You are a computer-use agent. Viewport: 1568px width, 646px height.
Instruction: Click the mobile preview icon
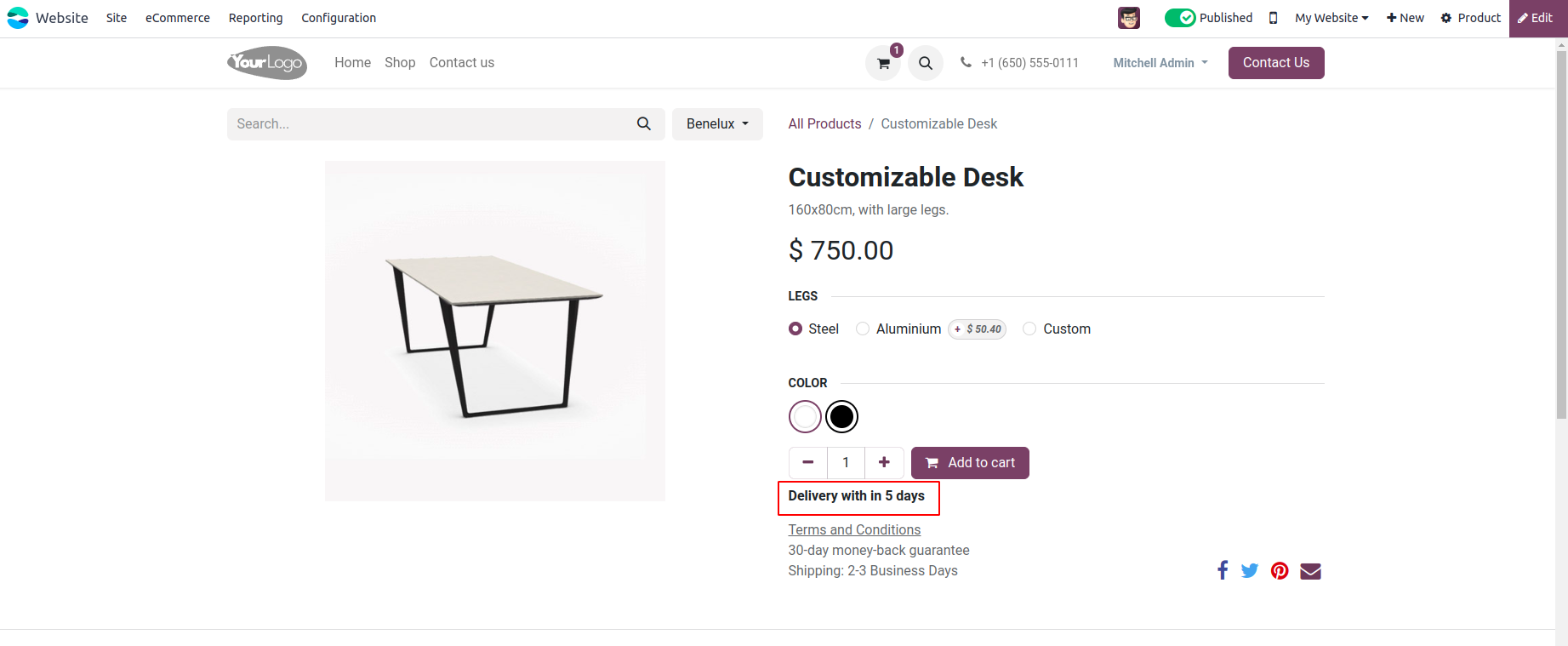[x=1273, y=18]
